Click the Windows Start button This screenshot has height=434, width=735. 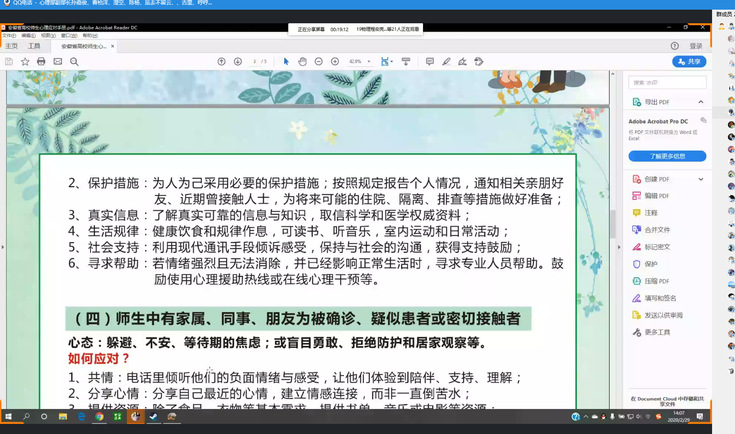(x=8, y=416)
